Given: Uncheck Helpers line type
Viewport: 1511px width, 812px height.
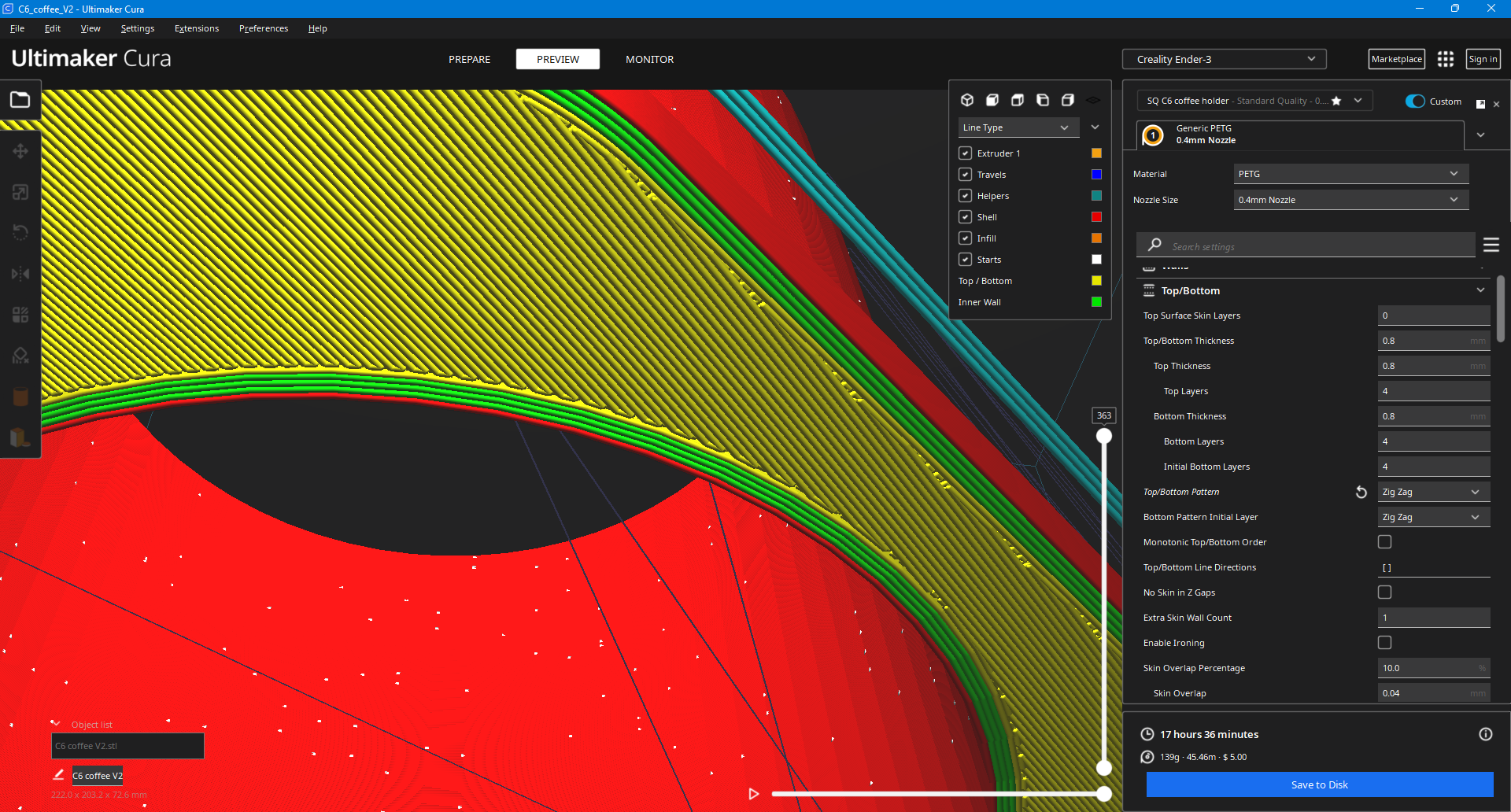Looking at the screenshot, I should 965,196.
